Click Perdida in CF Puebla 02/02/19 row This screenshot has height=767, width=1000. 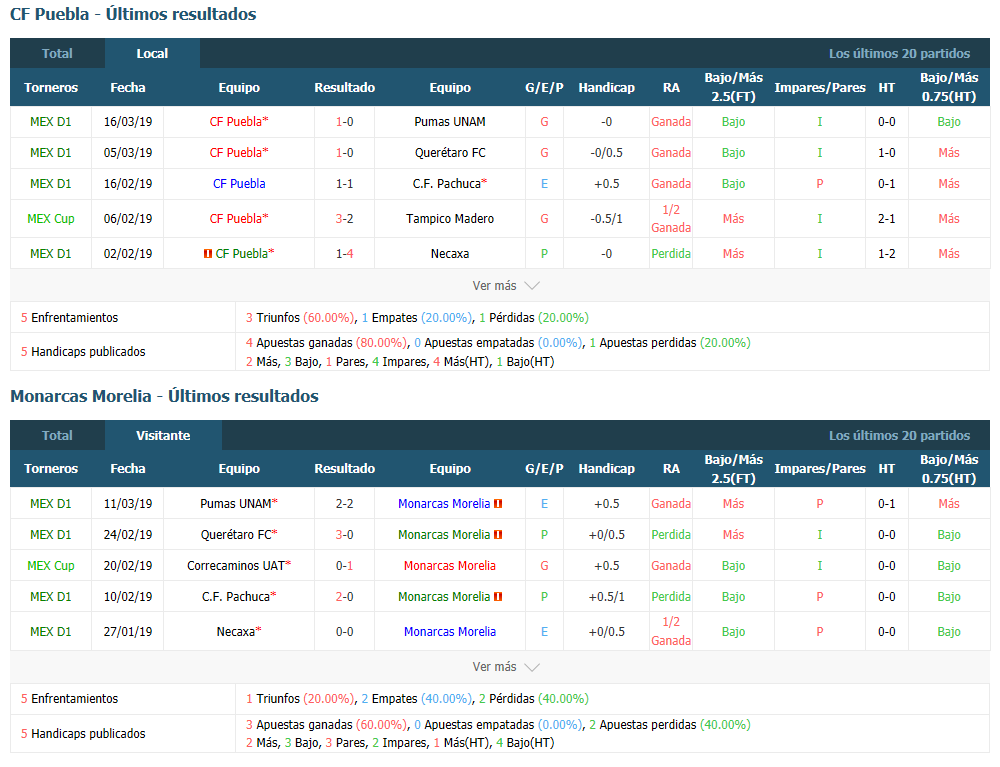[671, 254]
